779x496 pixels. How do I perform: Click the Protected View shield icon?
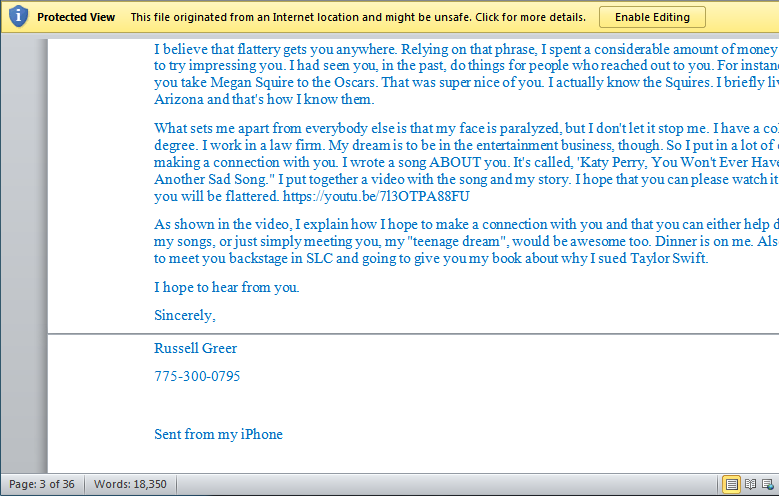click(18, 17)
